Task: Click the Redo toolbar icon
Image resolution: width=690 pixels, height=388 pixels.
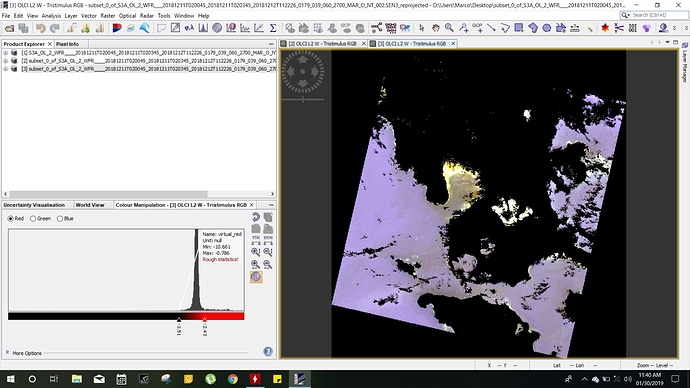Action: click(55, 28)
